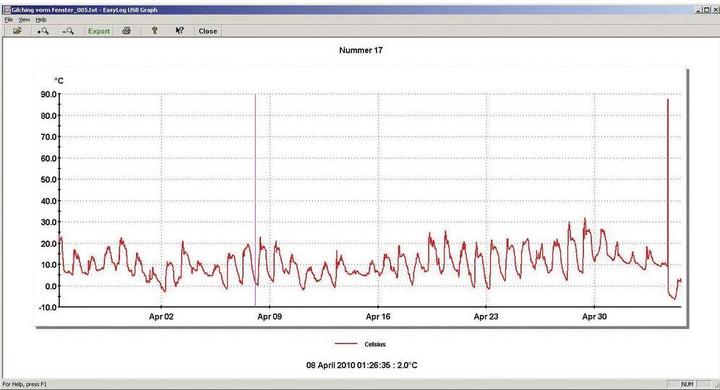Click the Celsius legend label
This screenshot has width=720, height=390.
pyautogui.click(x=375, y=344)
